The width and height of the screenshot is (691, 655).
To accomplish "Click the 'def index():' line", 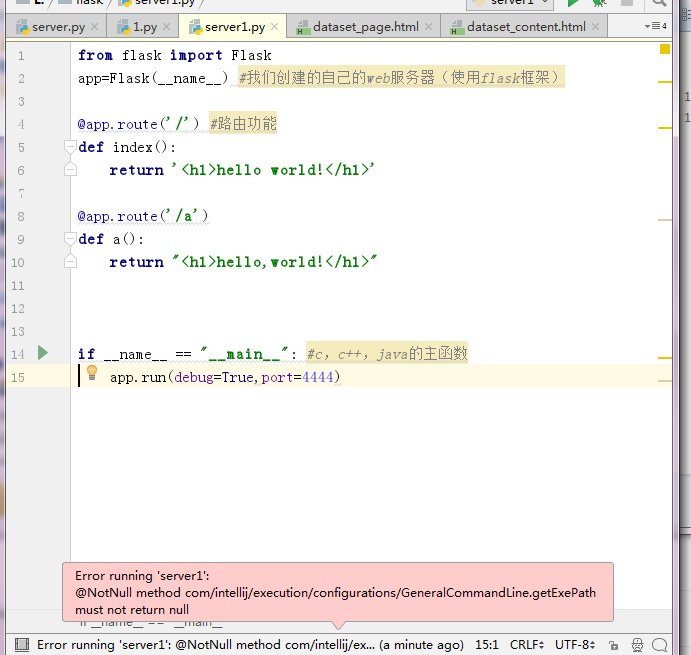I will (x=127, y=147).
